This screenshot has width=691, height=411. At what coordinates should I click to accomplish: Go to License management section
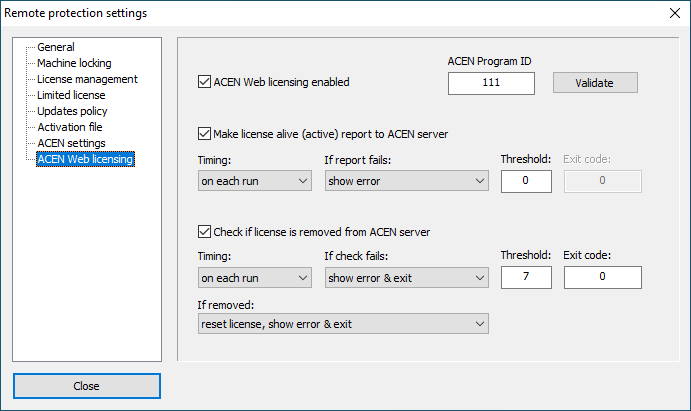pos(87,79)
